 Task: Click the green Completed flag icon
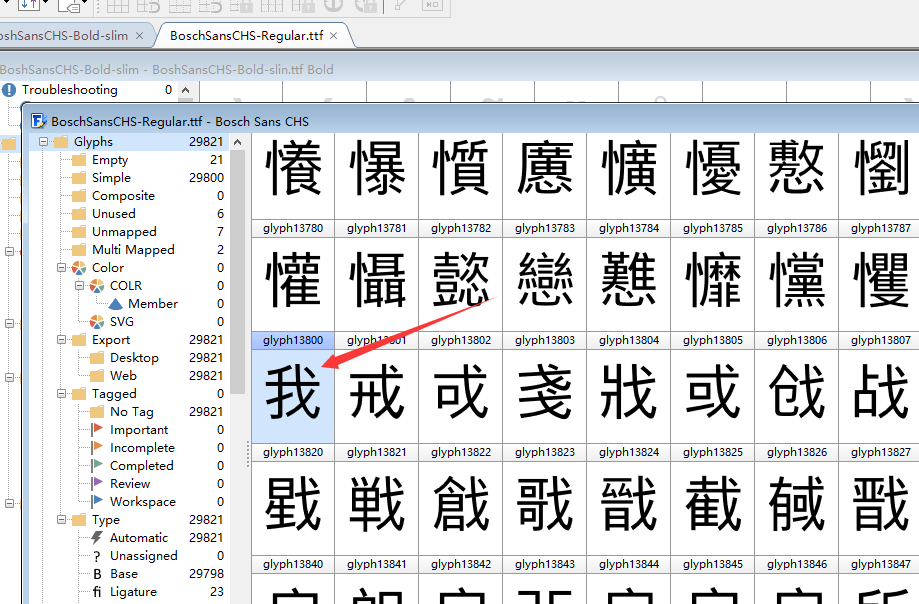pyautogui.click(x=97, y=466)
